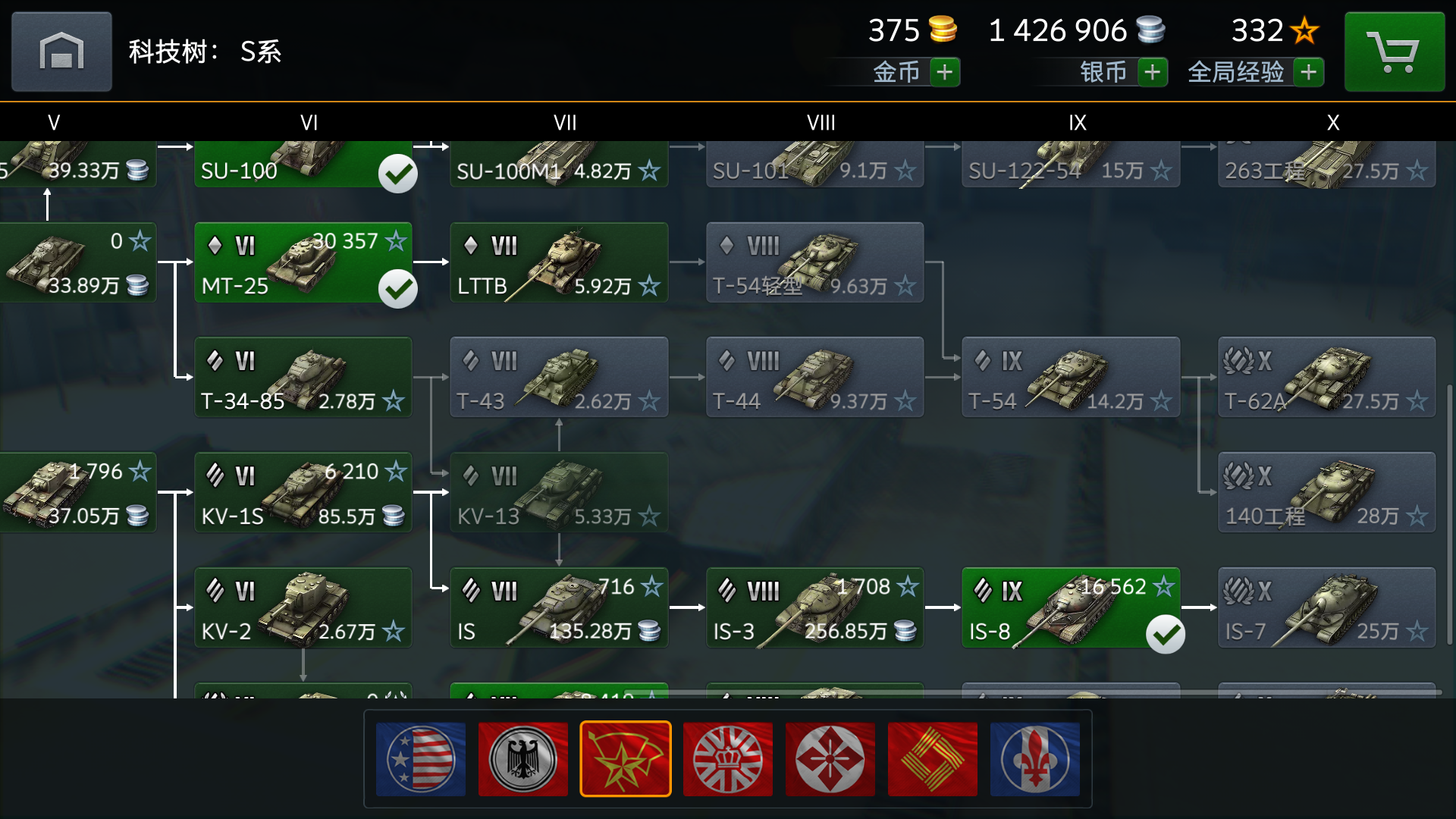Select the tier VIII column header
Screen dimensions: 1456x819
tap(821, 122)
